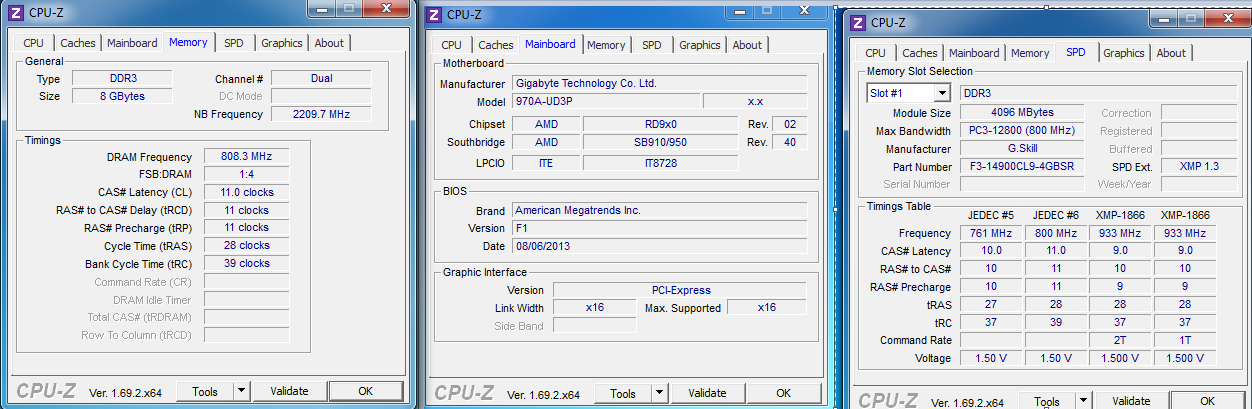Open the Memory tab in the Mainboard window
Screen dimensions: 1252x409
tap(606, 45)
